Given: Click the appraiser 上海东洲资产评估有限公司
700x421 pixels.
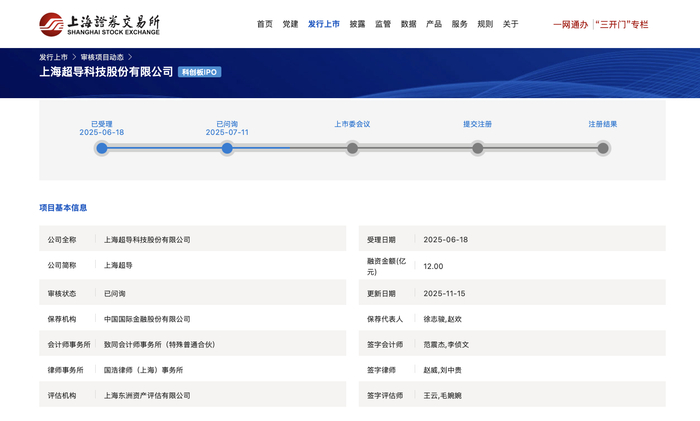Looking at the screenshot, I should [147, 395].
